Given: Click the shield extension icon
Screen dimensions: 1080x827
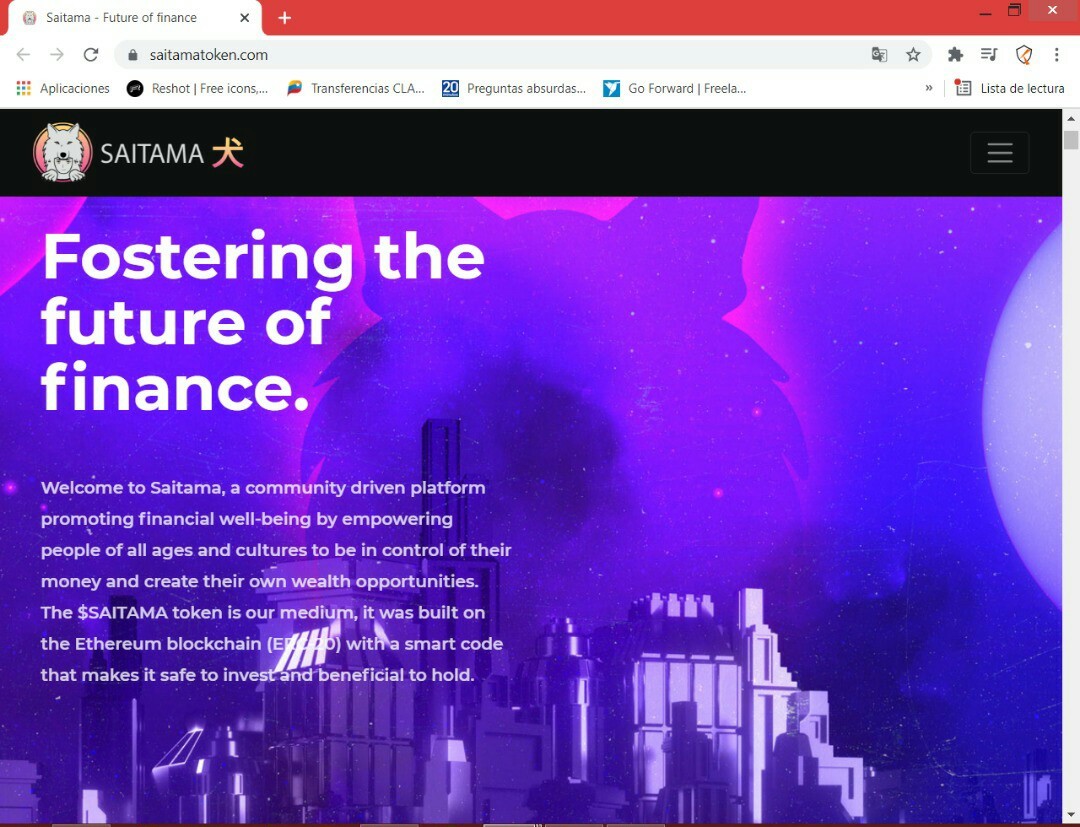Looking at the screenshot, I should pos(1024,54).
